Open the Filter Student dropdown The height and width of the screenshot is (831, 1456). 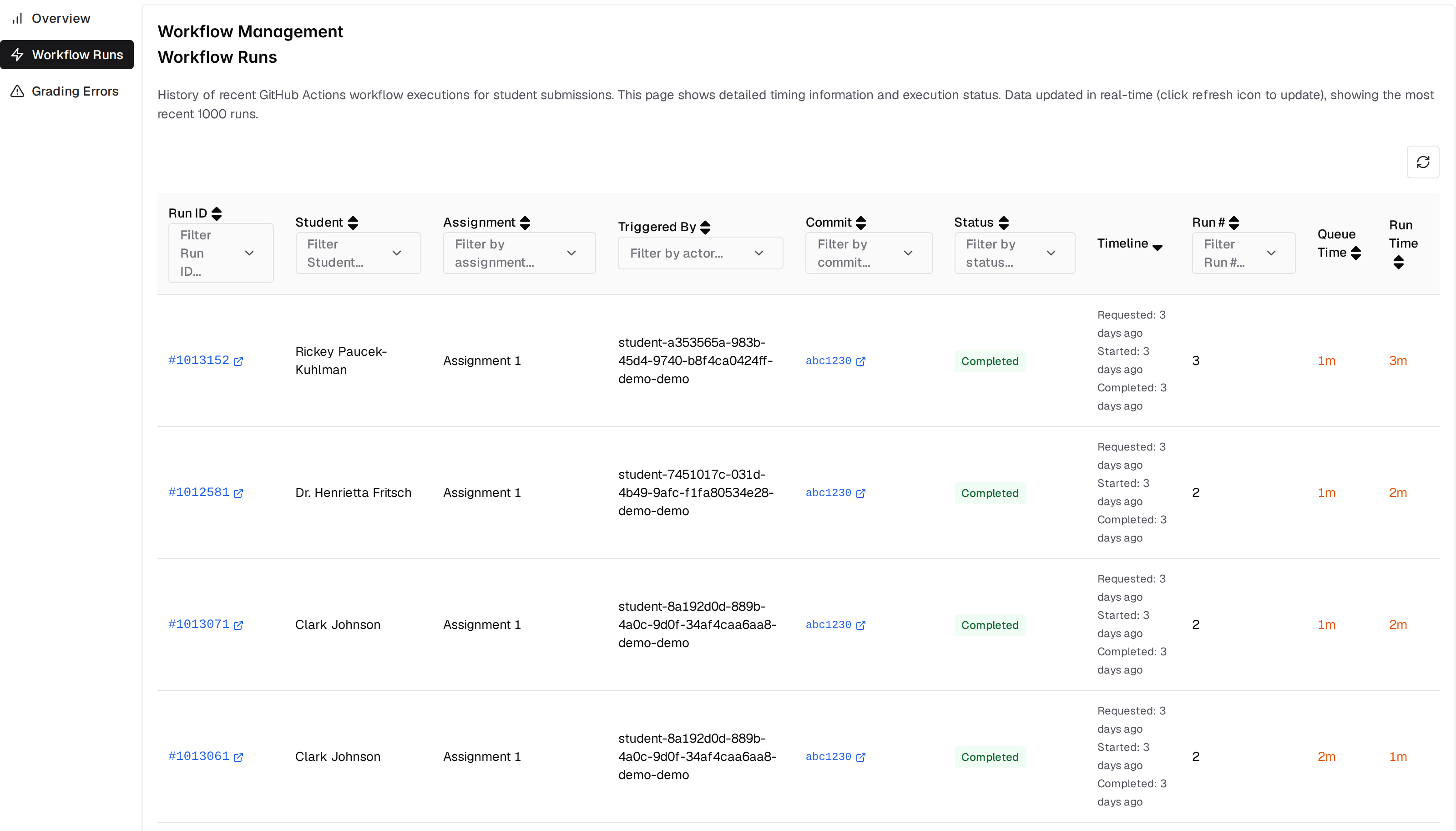pyautogui.click(x=358, y=253)
